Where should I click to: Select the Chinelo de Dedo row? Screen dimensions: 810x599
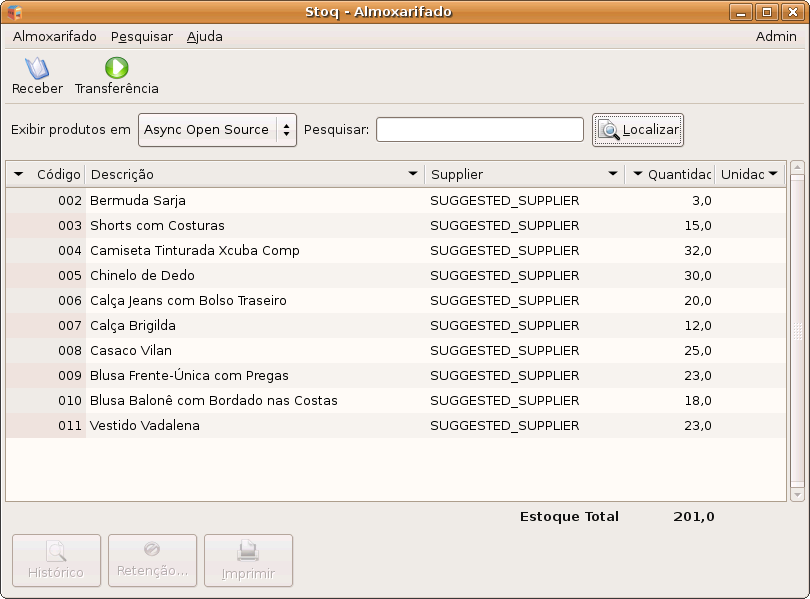[142, 276]
